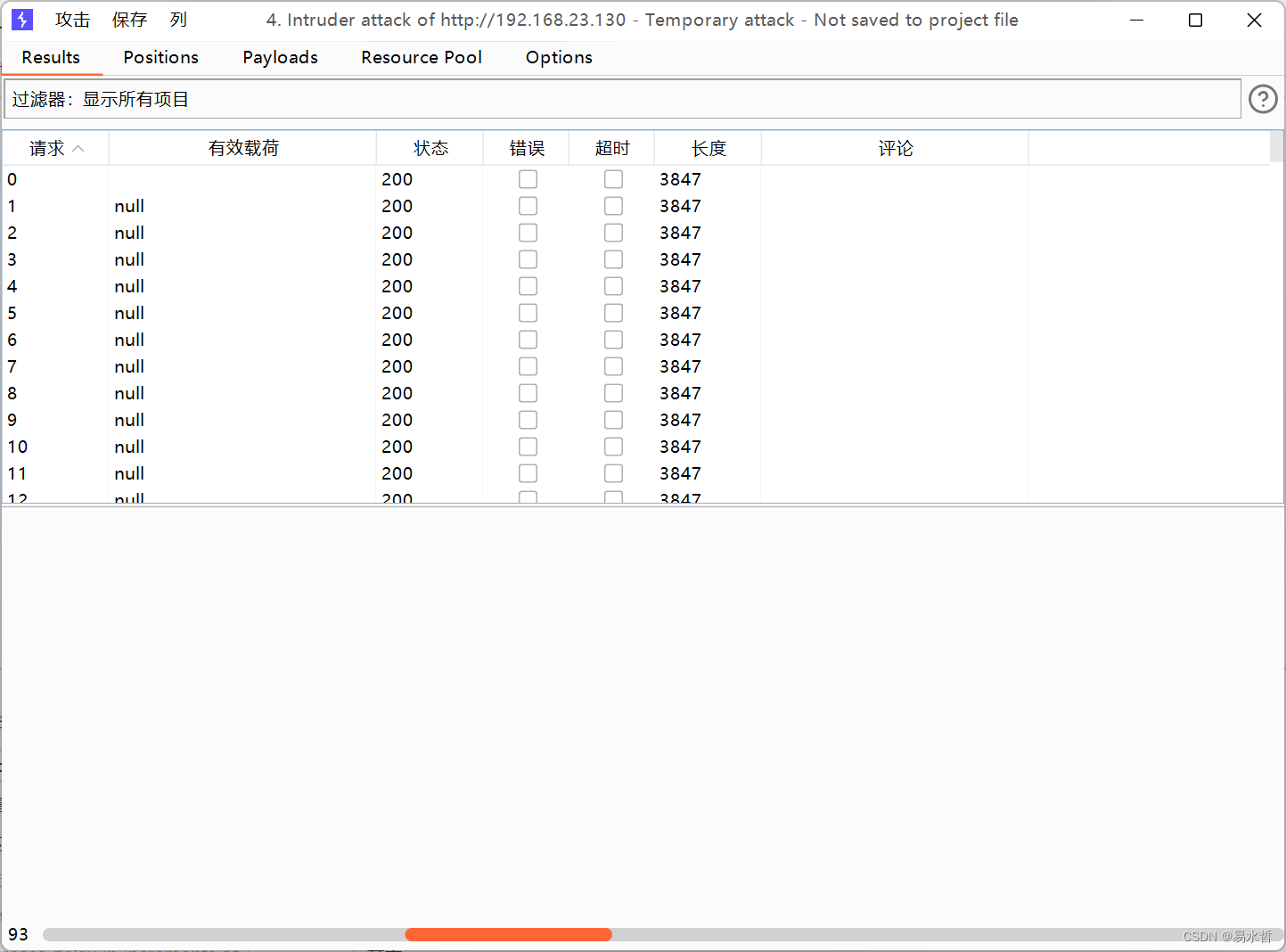Screen dimensions: 1286x952
Task: Toggle 超时 checkbox in request 10 row
Action: point(613,447)
